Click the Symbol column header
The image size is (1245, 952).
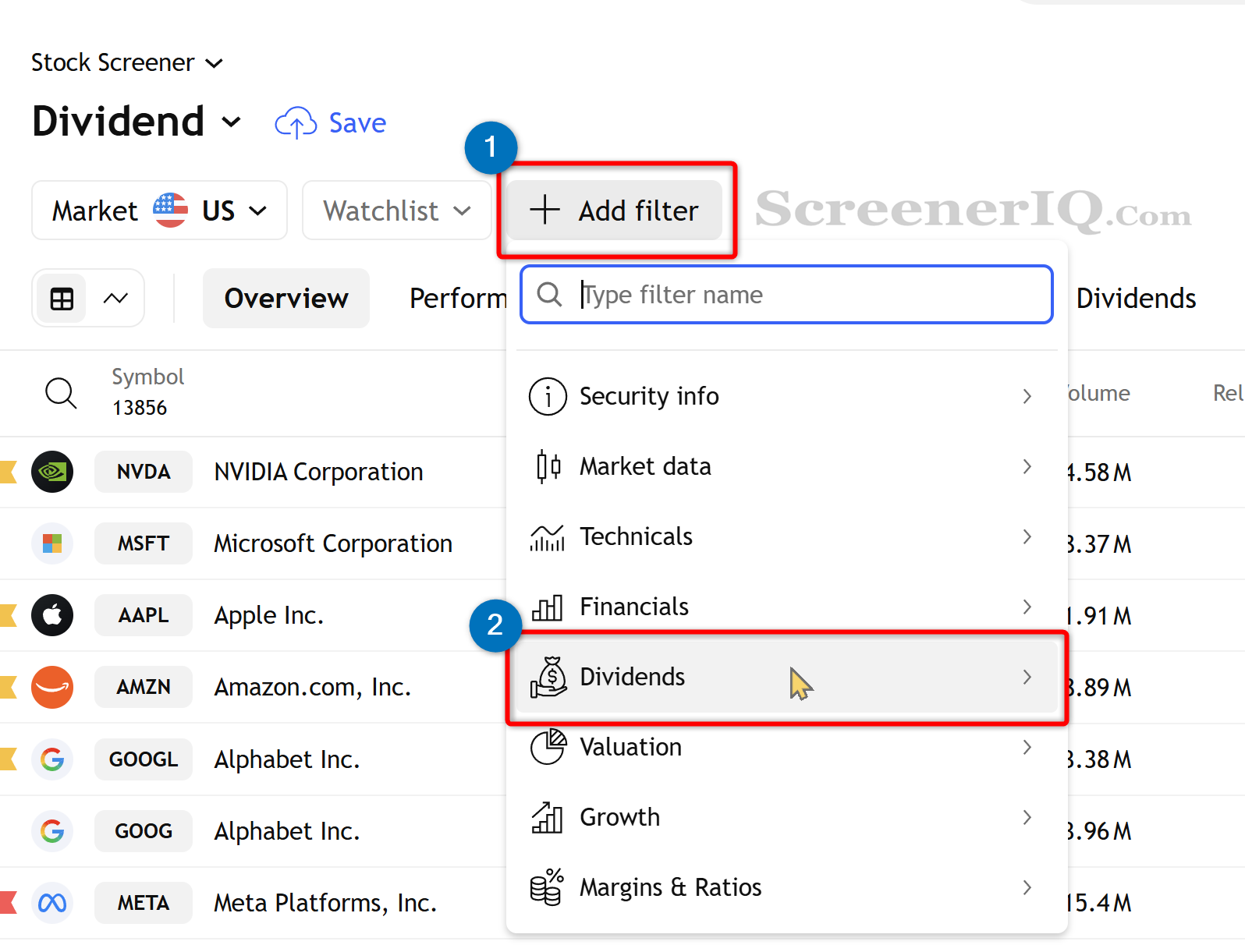pos(147,377)
